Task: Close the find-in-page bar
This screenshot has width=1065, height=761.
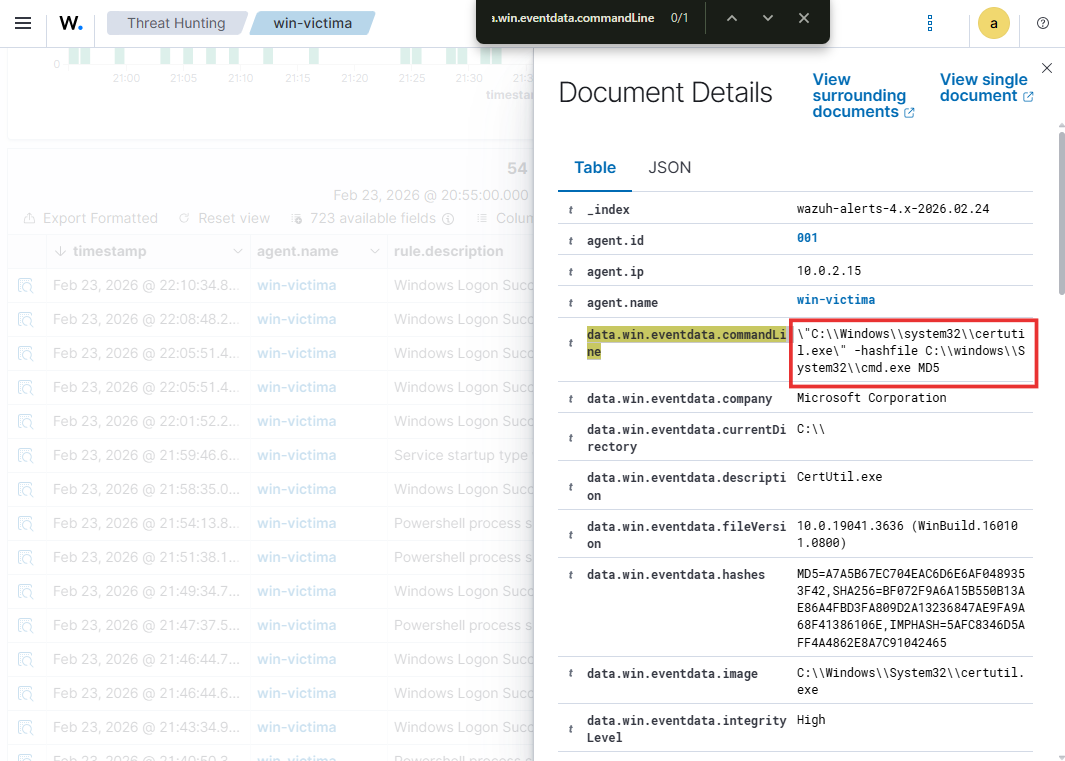Action: click(804, 18)
